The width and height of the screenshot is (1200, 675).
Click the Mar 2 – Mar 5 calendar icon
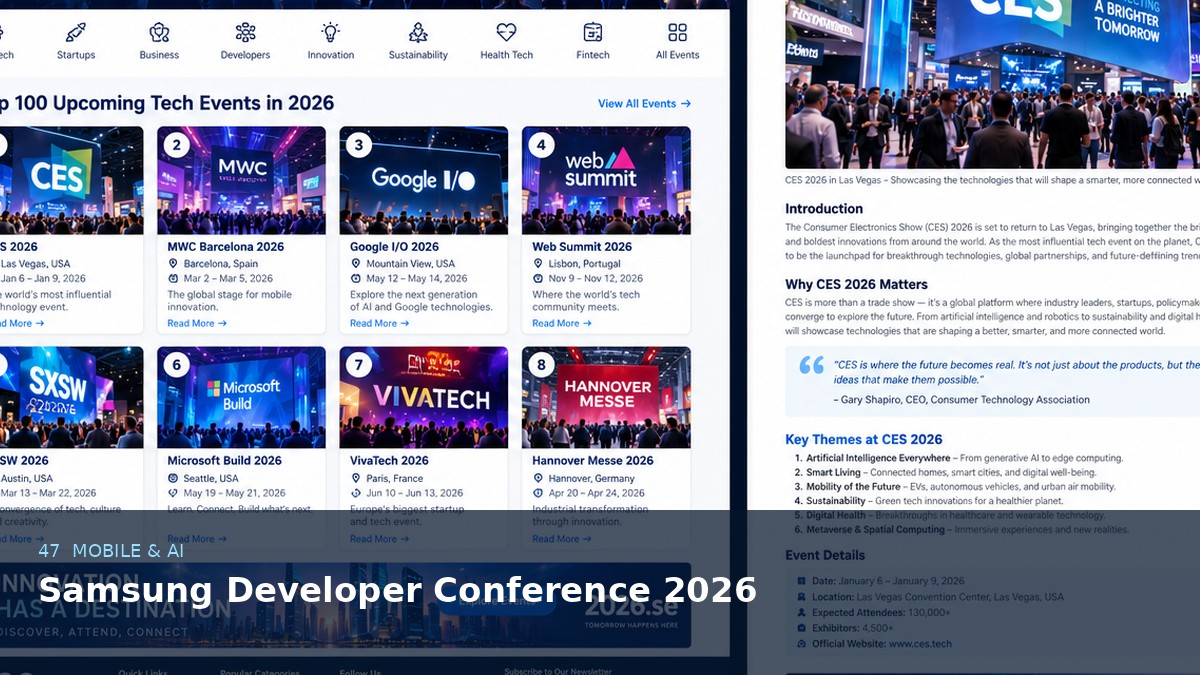pyautogui.click(x=173, y=279)
